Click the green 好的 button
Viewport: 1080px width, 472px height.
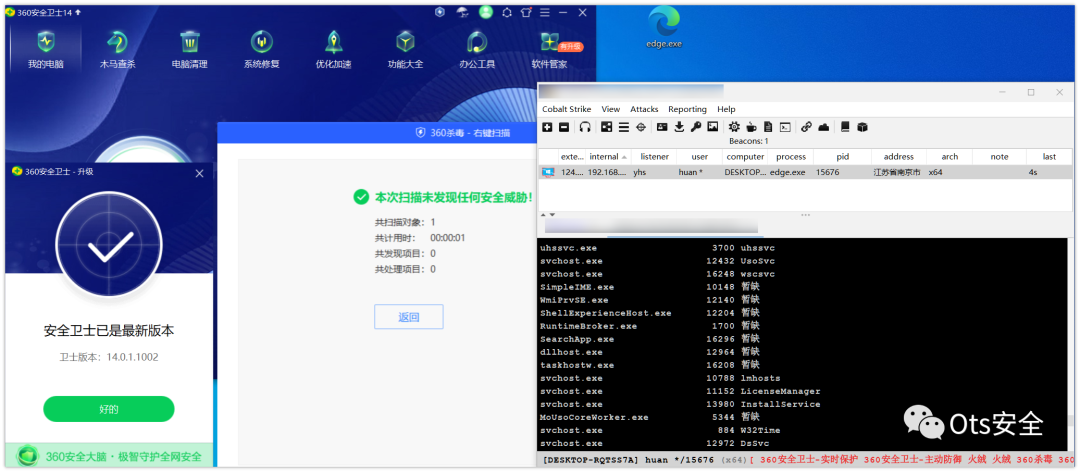(109, 409)
